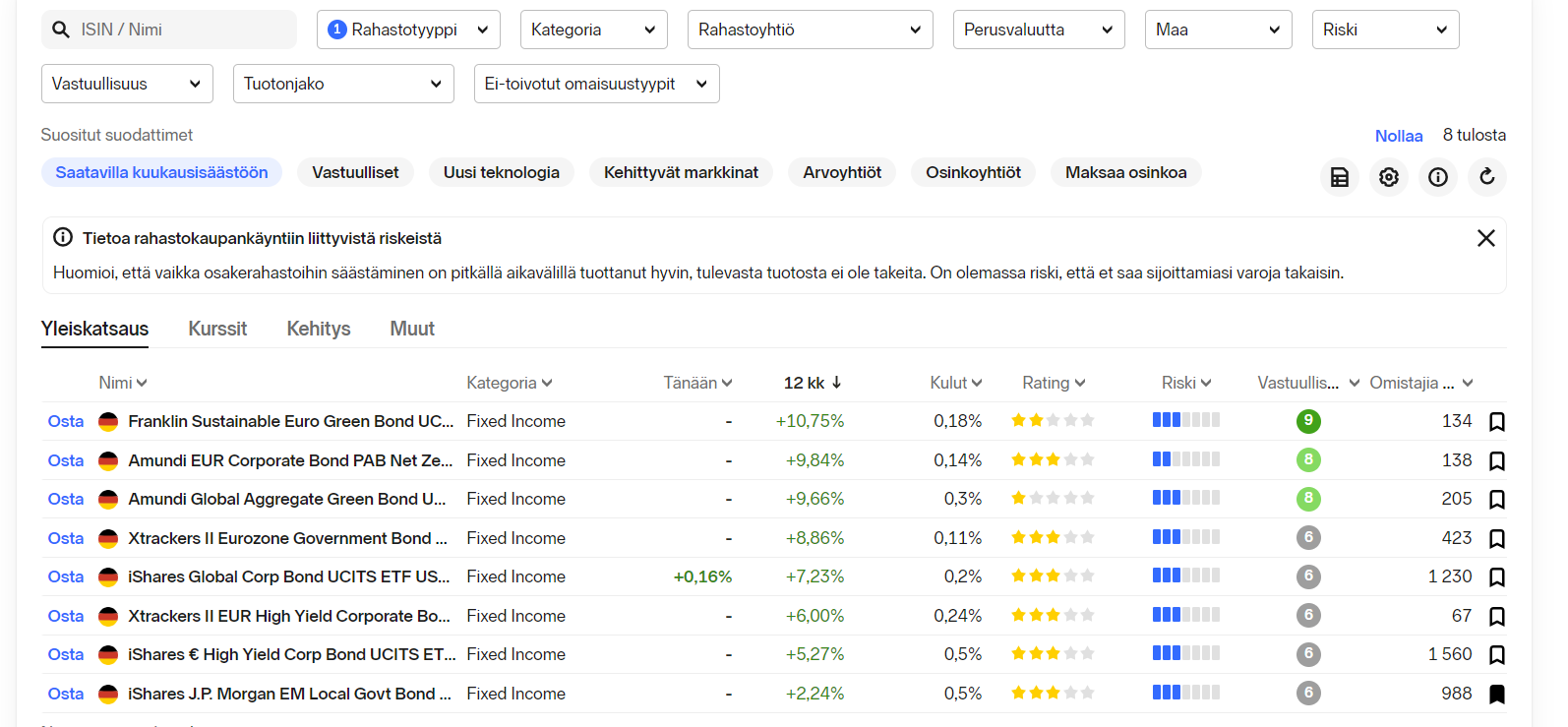This screenshot has width=1568, height=727.
Task: Click the flag icon beside iShares J.P. Morgan EM
Action: (x=108, y=694)
